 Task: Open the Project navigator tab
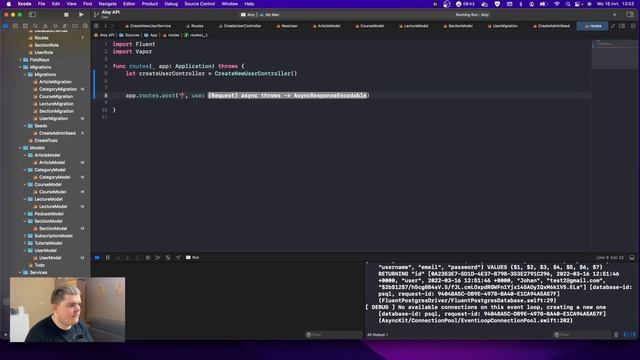pos(6,26)
